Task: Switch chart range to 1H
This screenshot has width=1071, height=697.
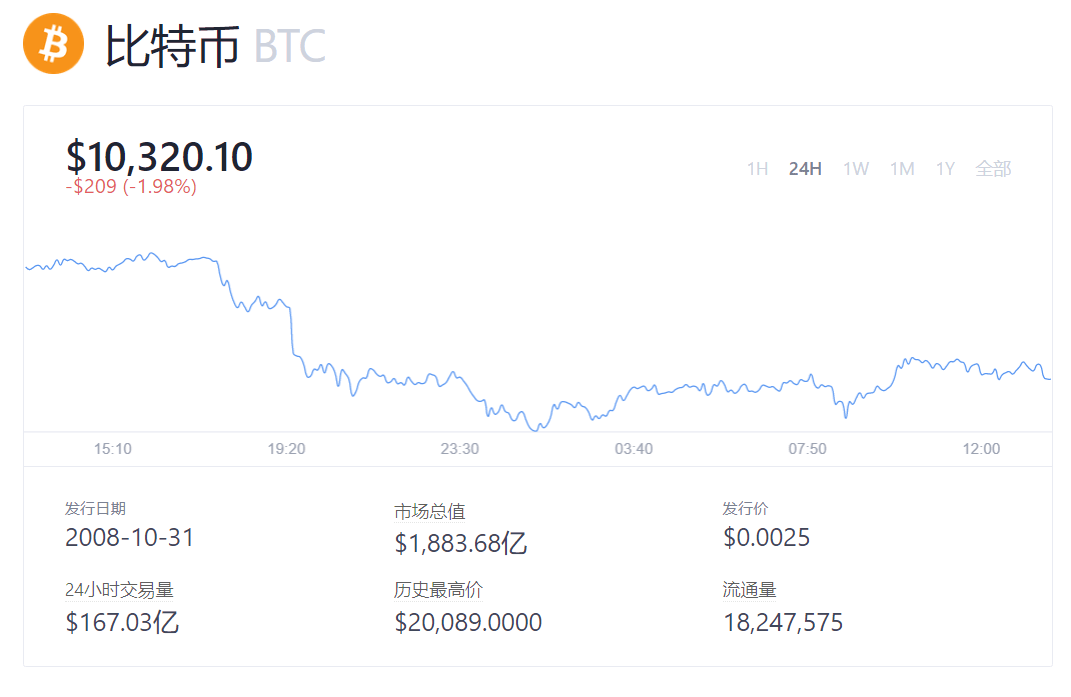Action: [757, 169]
